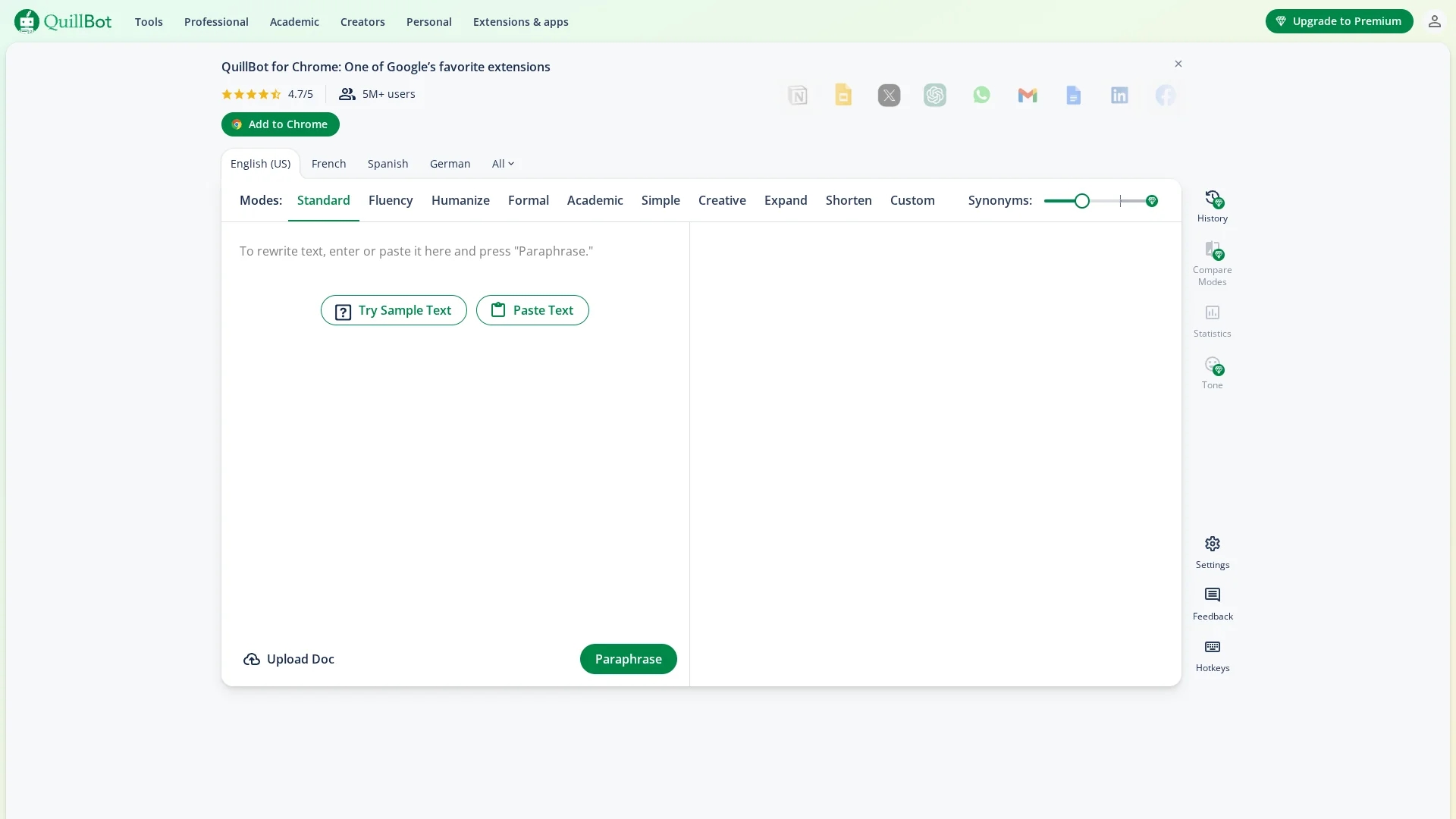This screenshot has width=1456, height=819.
Task: Open the Personal menu
Action: [x=428, y=22]
